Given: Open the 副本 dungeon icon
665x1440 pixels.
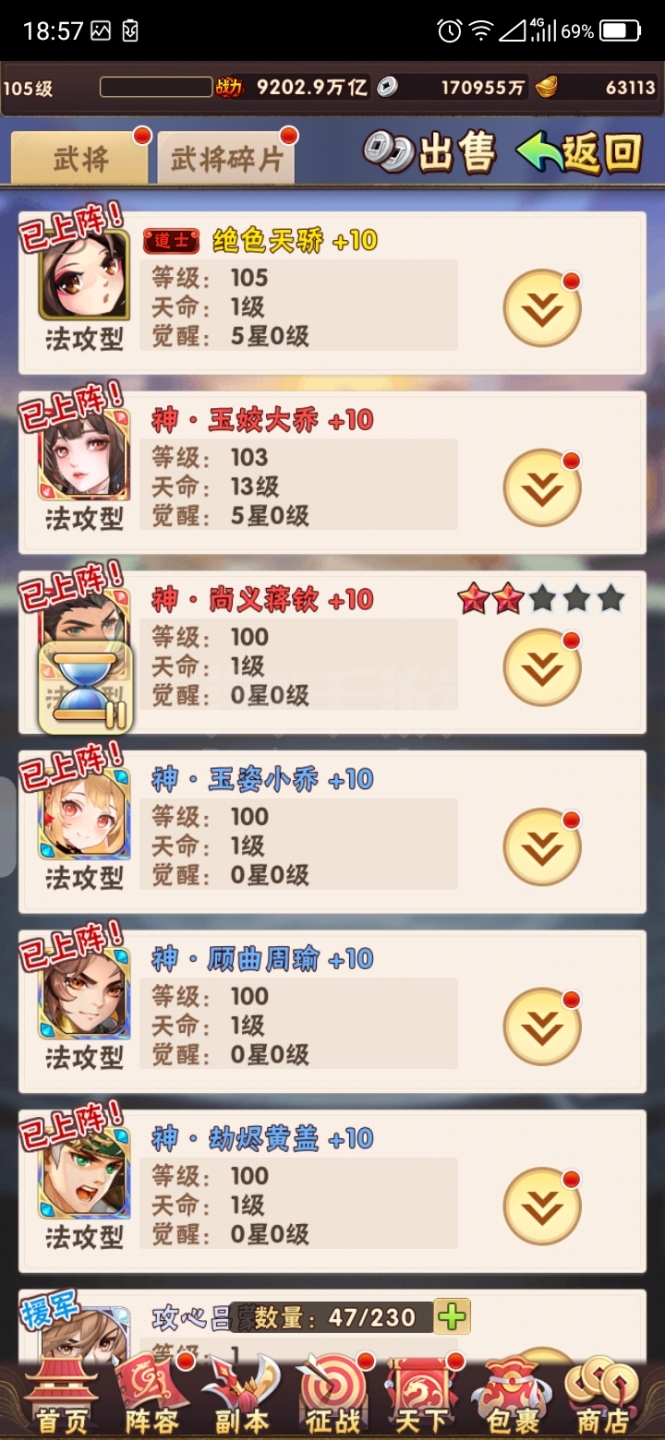Looking at the screenshot, I should (240, 1397).
